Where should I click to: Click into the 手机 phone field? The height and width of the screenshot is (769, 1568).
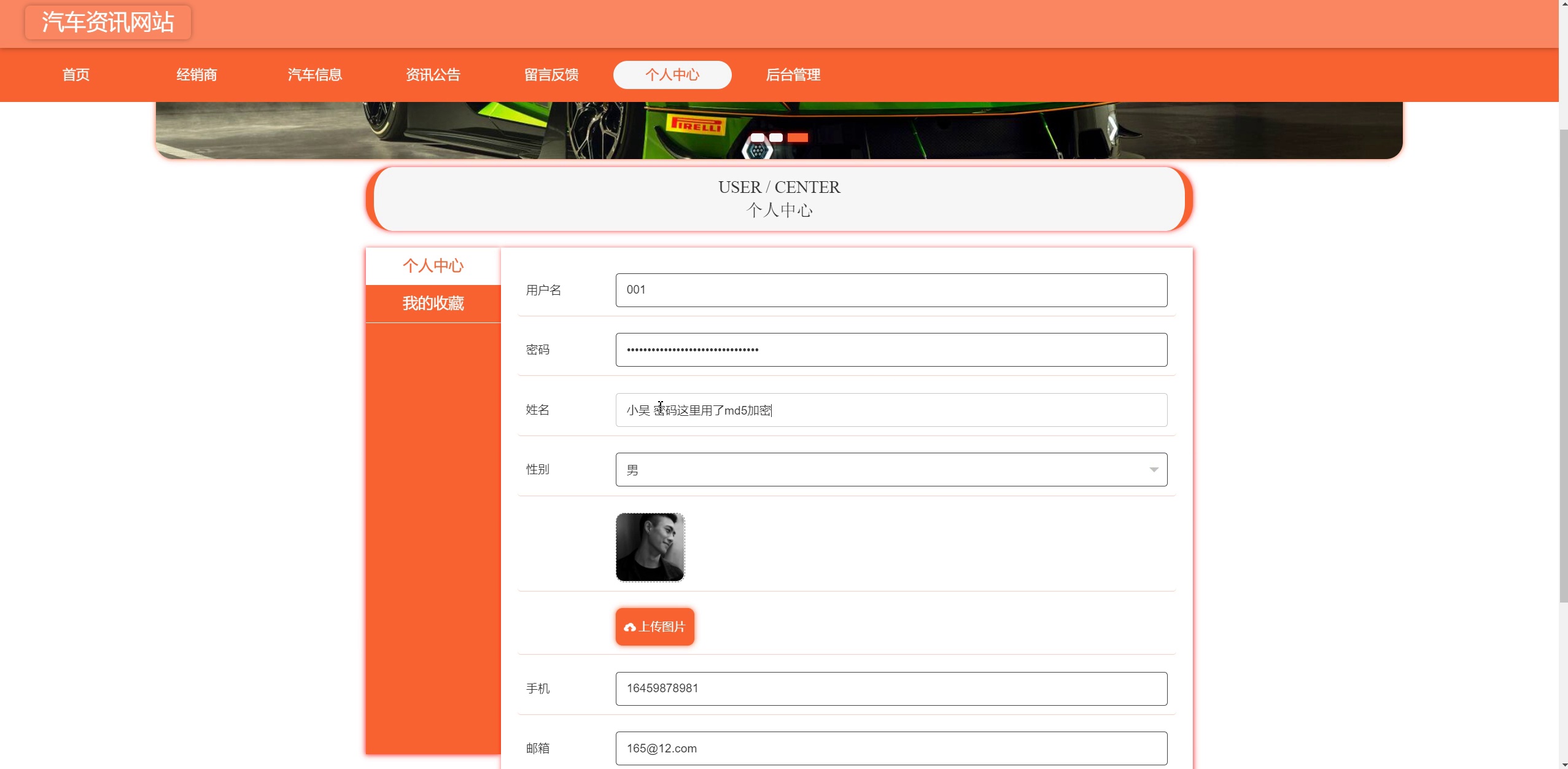891,689
